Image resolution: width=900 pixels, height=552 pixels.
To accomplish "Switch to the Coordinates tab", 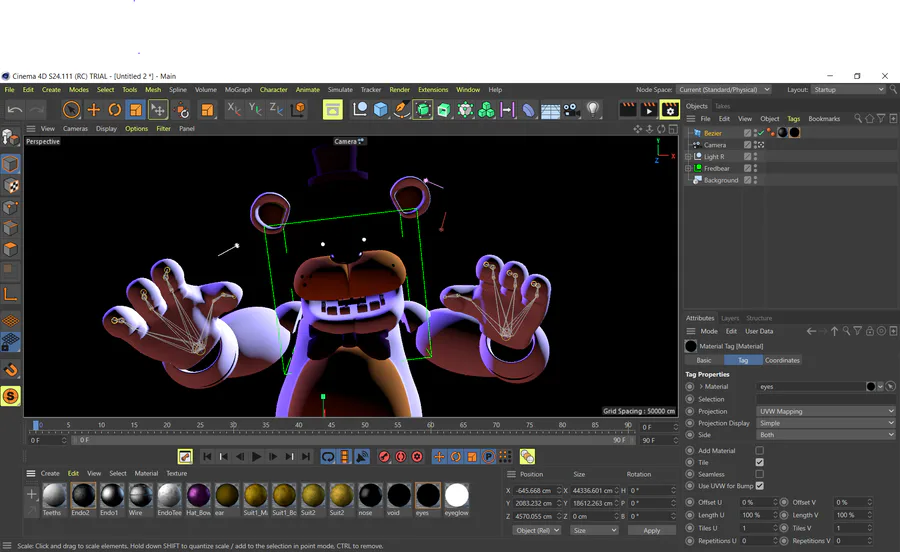I will 782,360.
